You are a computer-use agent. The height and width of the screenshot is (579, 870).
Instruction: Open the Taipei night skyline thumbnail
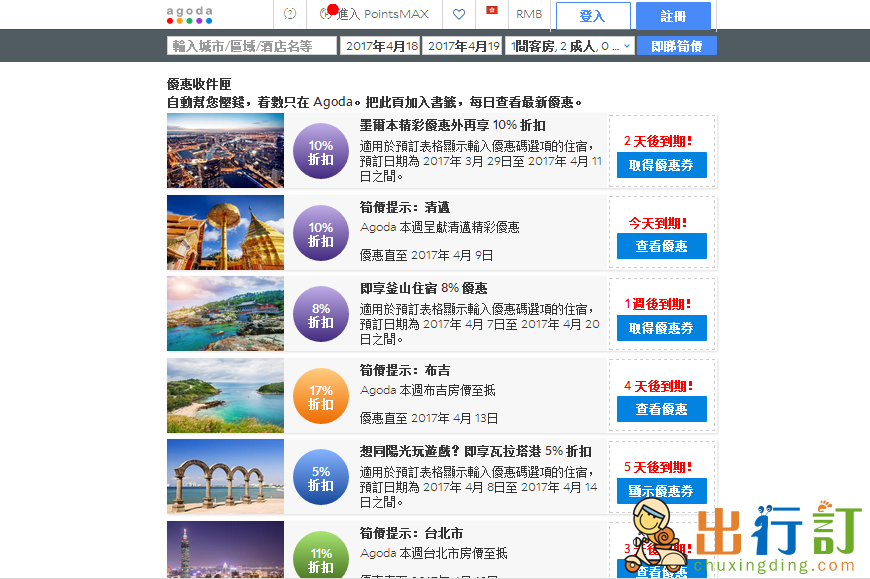225,550
